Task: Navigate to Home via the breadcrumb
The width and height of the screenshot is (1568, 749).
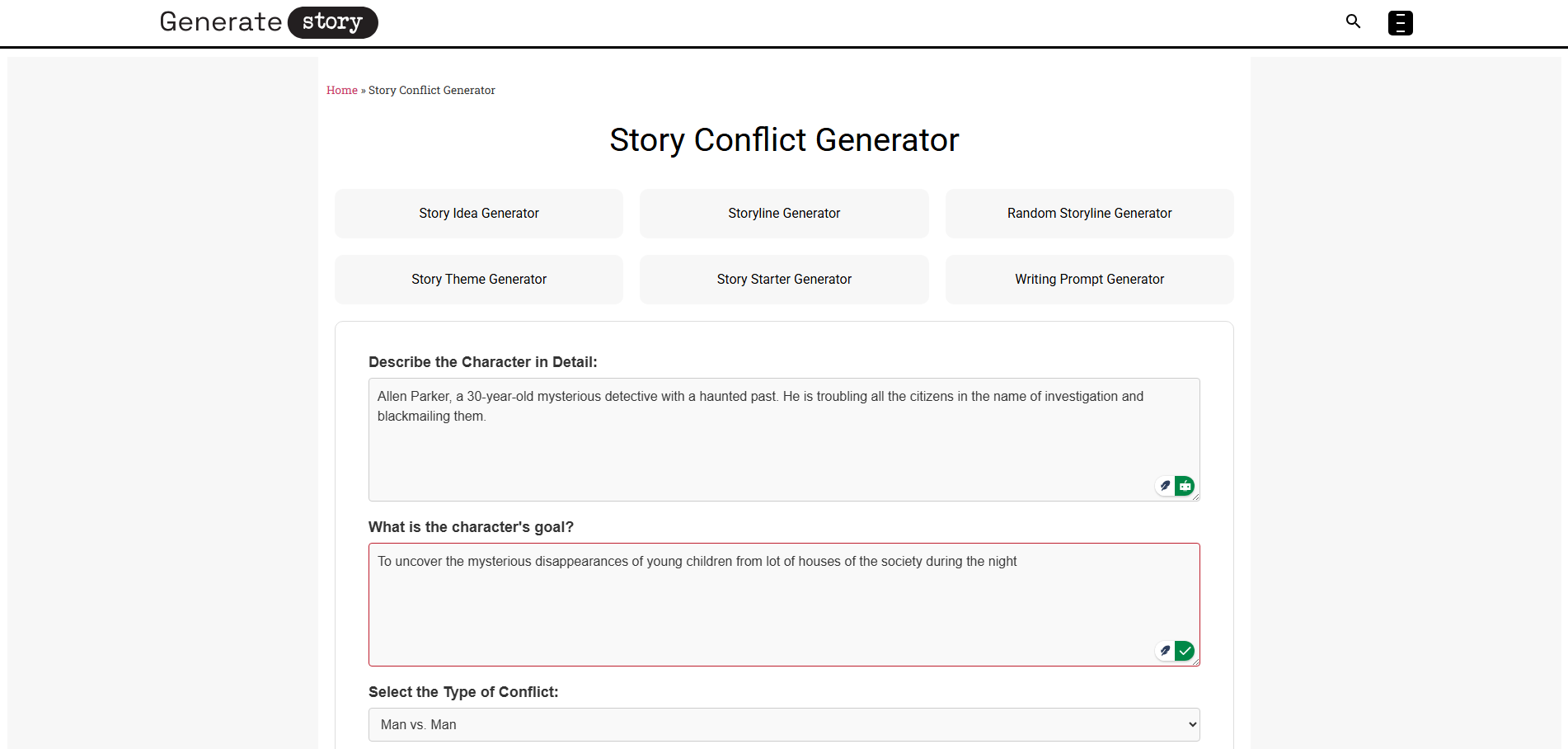Action: (x=341, y=90)
